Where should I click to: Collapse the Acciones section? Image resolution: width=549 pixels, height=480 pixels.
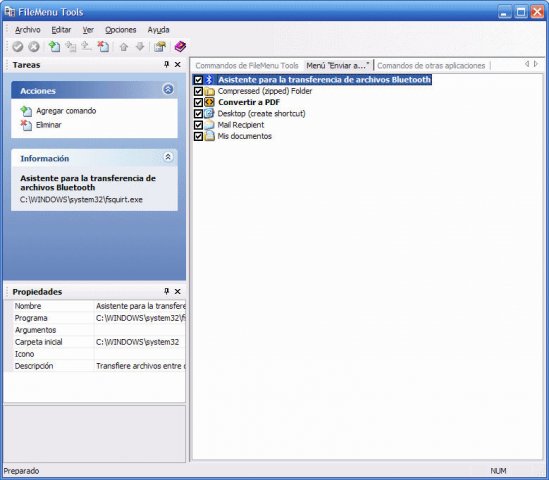point(168,89)
